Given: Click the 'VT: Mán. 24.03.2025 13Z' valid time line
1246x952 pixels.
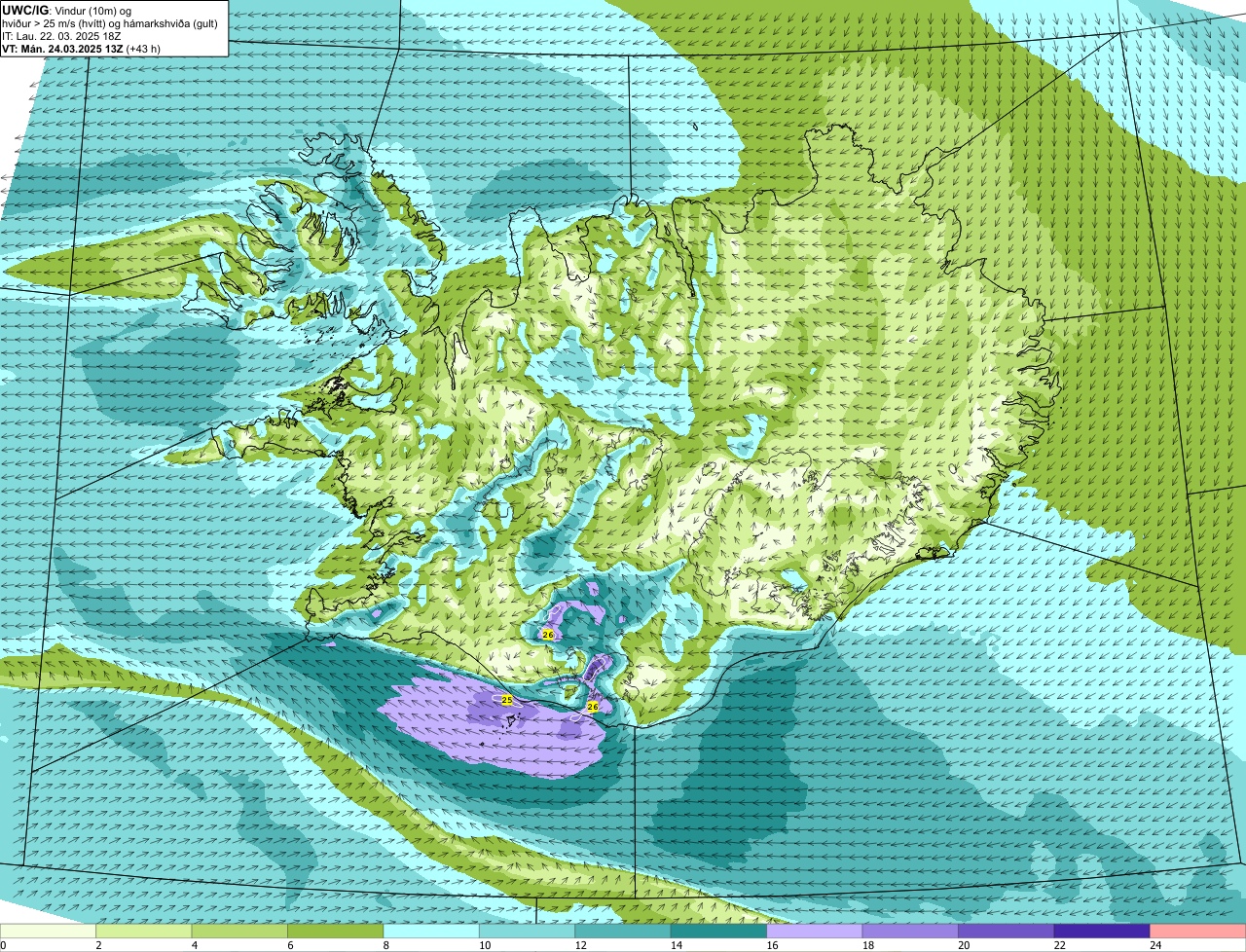Looking at the screenshot, I should [x=81, y=48].
